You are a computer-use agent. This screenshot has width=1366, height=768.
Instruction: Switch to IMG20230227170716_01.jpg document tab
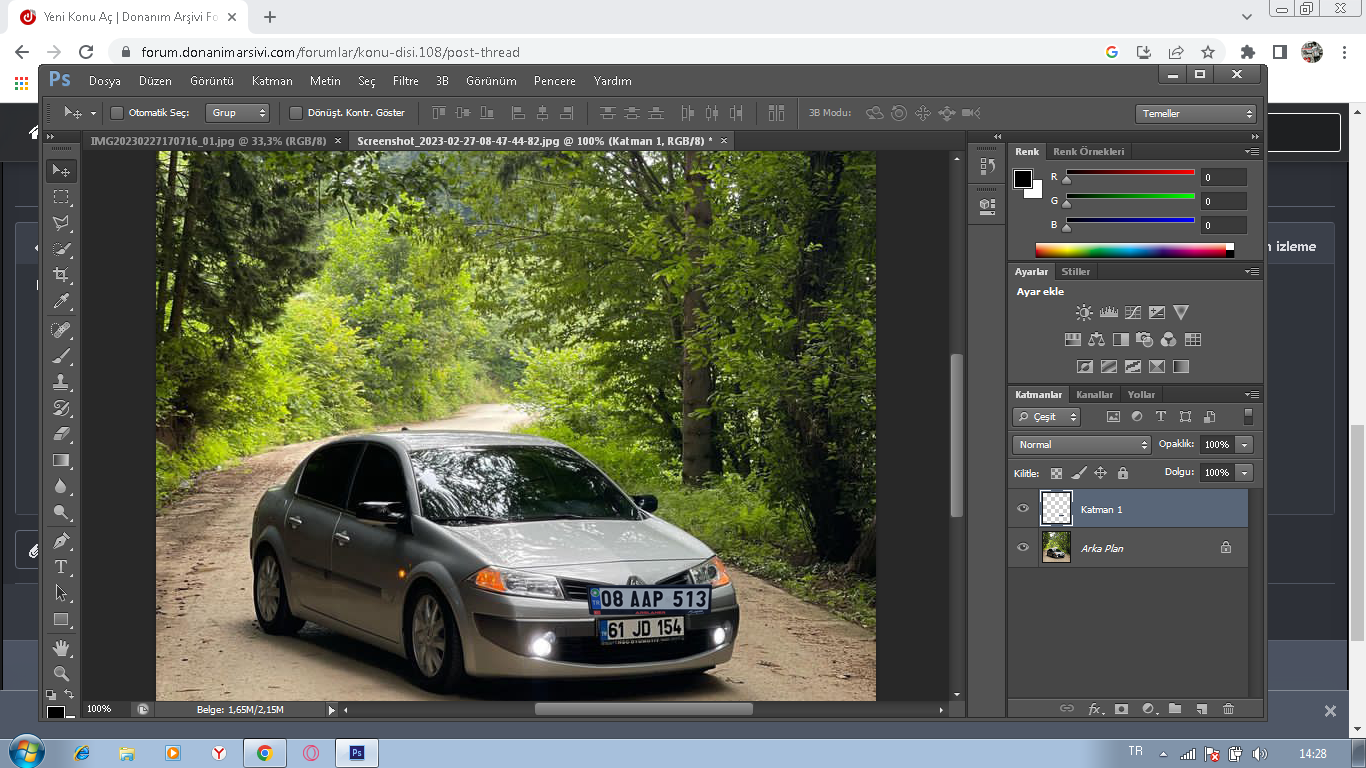click(208, 141)
